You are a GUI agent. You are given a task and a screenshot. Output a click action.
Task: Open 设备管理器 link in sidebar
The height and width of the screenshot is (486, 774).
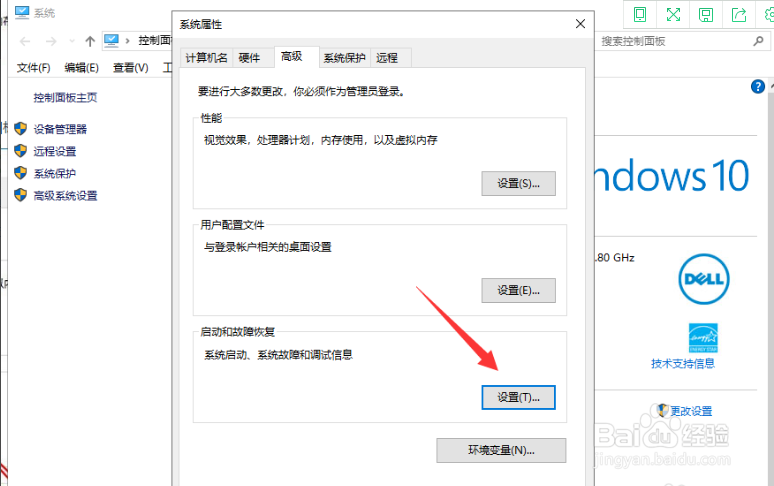60,129
